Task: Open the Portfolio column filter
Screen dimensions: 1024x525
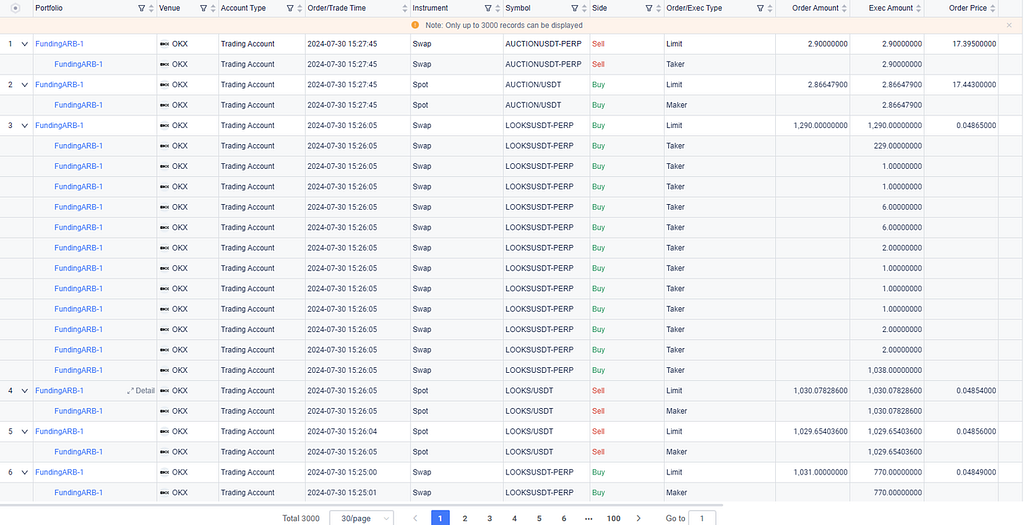Action: click(140, 8)
